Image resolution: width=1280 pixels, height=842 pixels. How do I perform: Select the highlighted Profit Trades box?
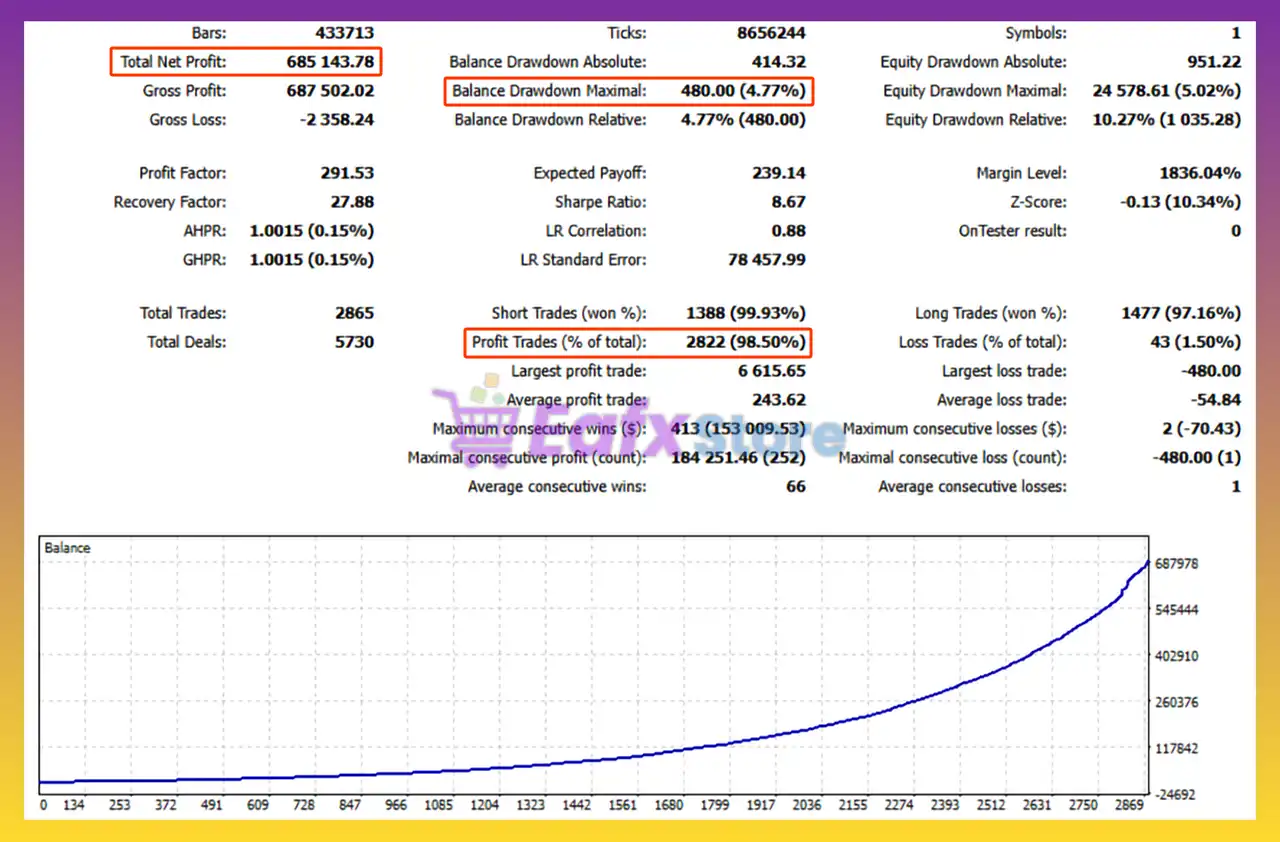click(x=638, y=342)
